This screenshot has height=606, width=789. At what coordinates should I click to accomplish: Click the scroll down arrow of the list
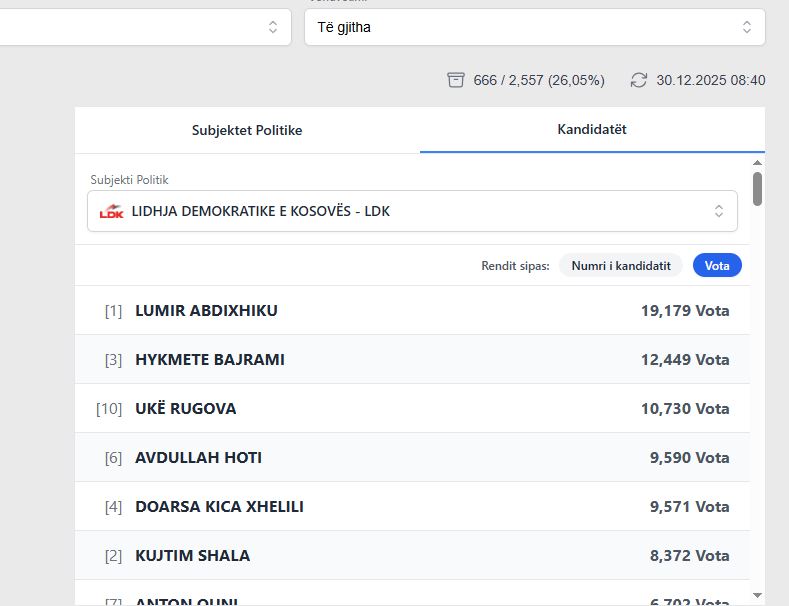pos(757,595)
